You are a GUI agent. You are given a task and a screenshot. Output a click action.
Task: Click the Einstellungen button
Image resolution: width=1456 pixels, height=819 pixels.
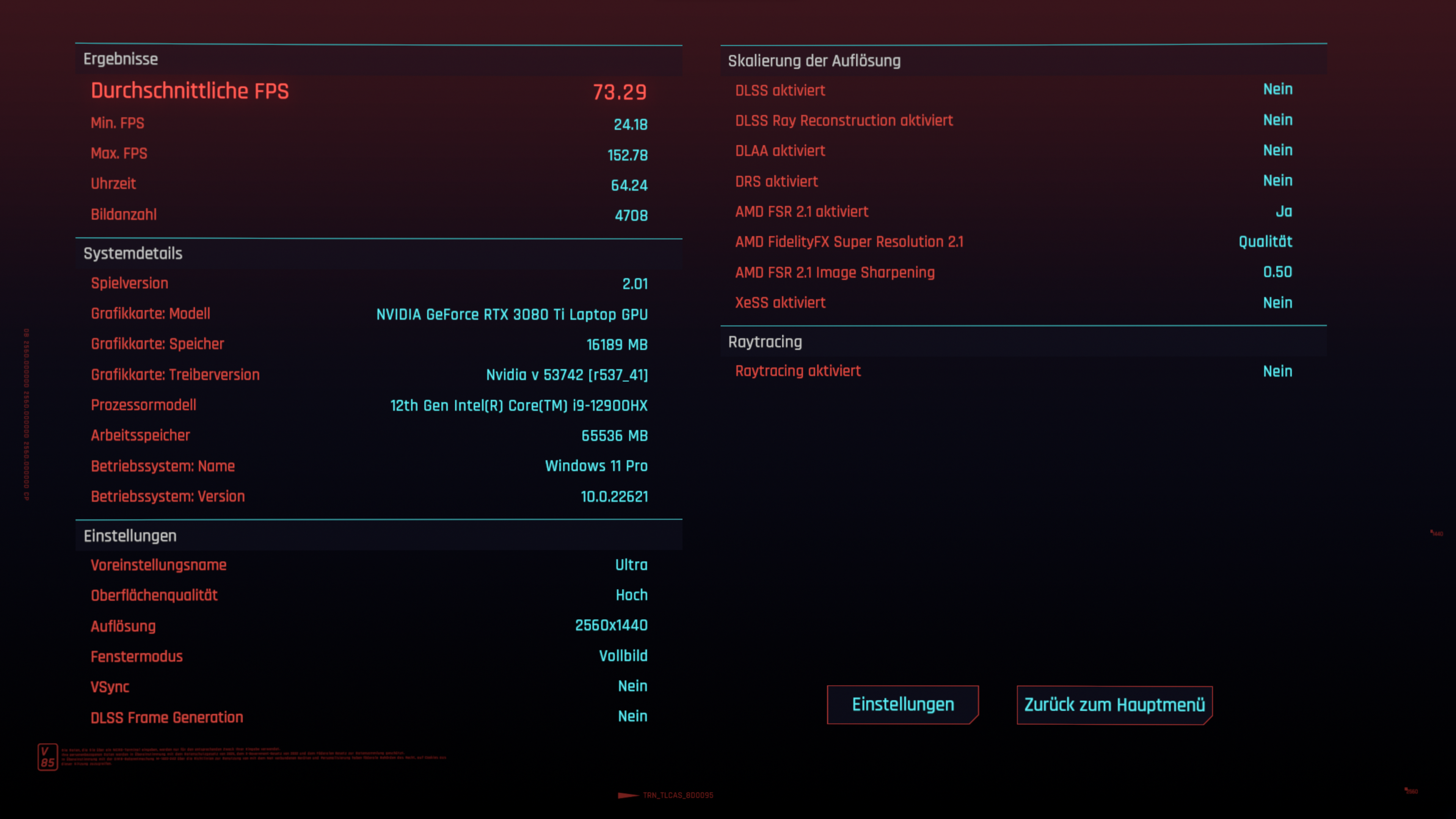pyautogui.click(x=903, y=704)
